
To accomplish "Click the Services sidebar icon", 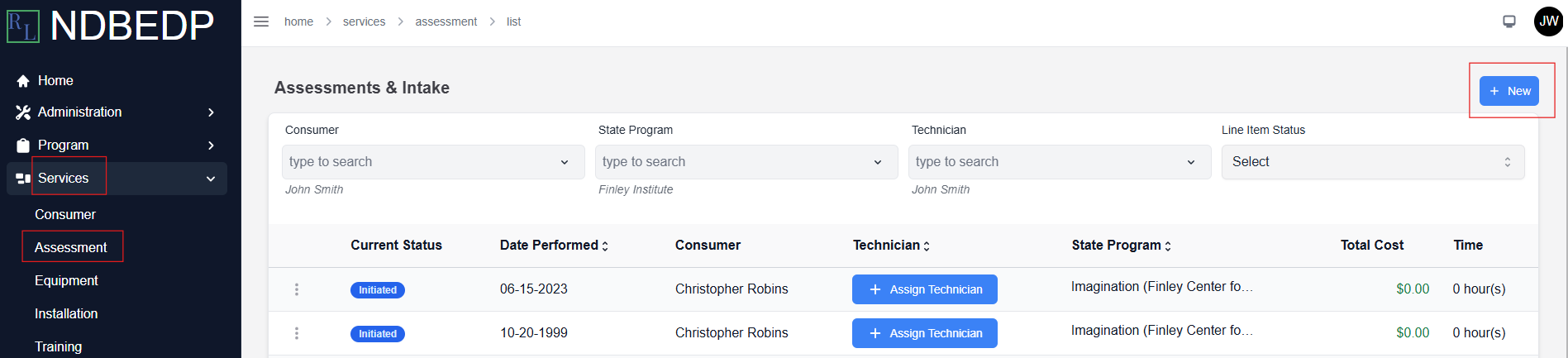I will pyautogui.click(x=23, y=179).
